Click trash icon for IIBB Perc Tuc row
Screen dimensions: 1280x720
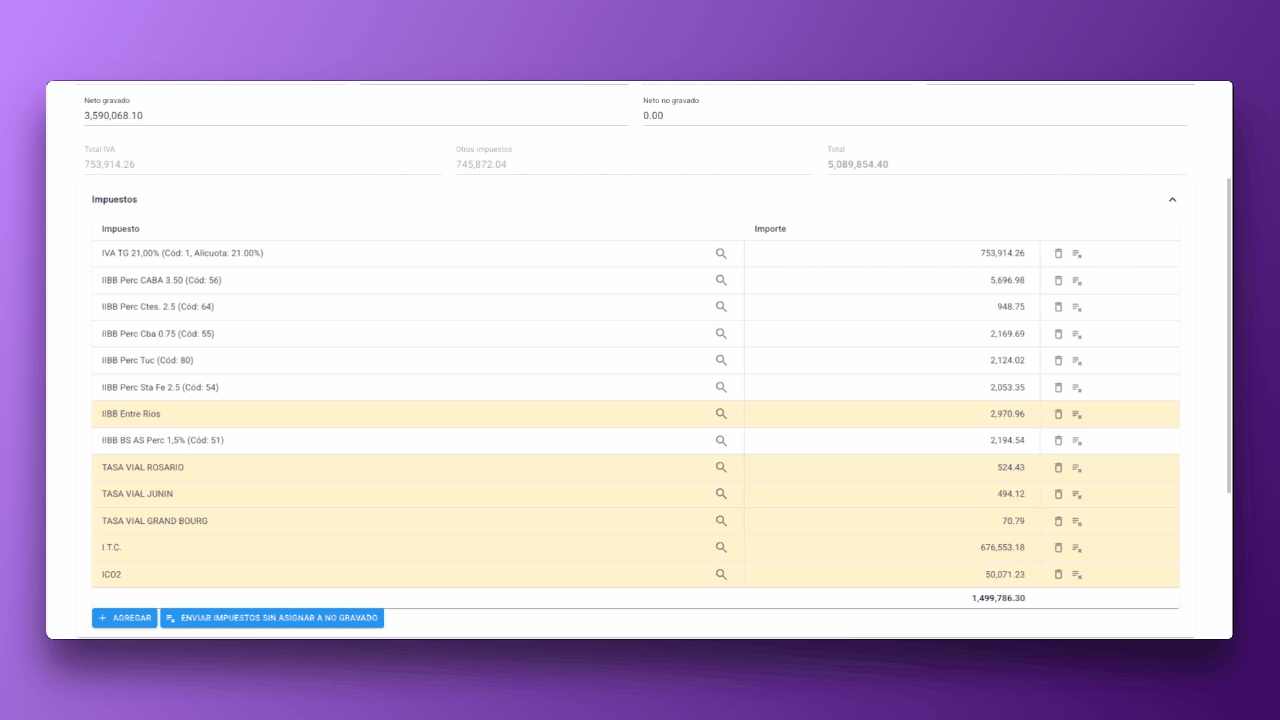click(x=1058, y=361)
